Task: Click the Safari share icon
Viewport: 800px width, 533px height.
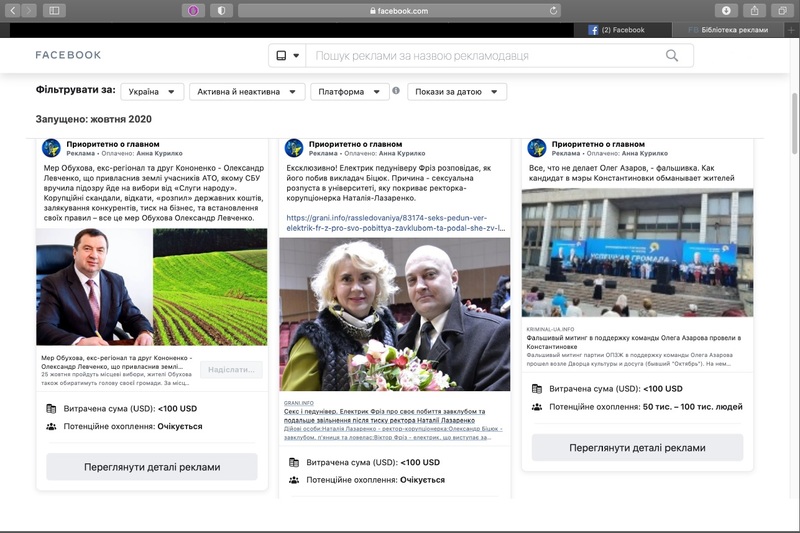Action: pyautogui.click(x=754, y=10)
